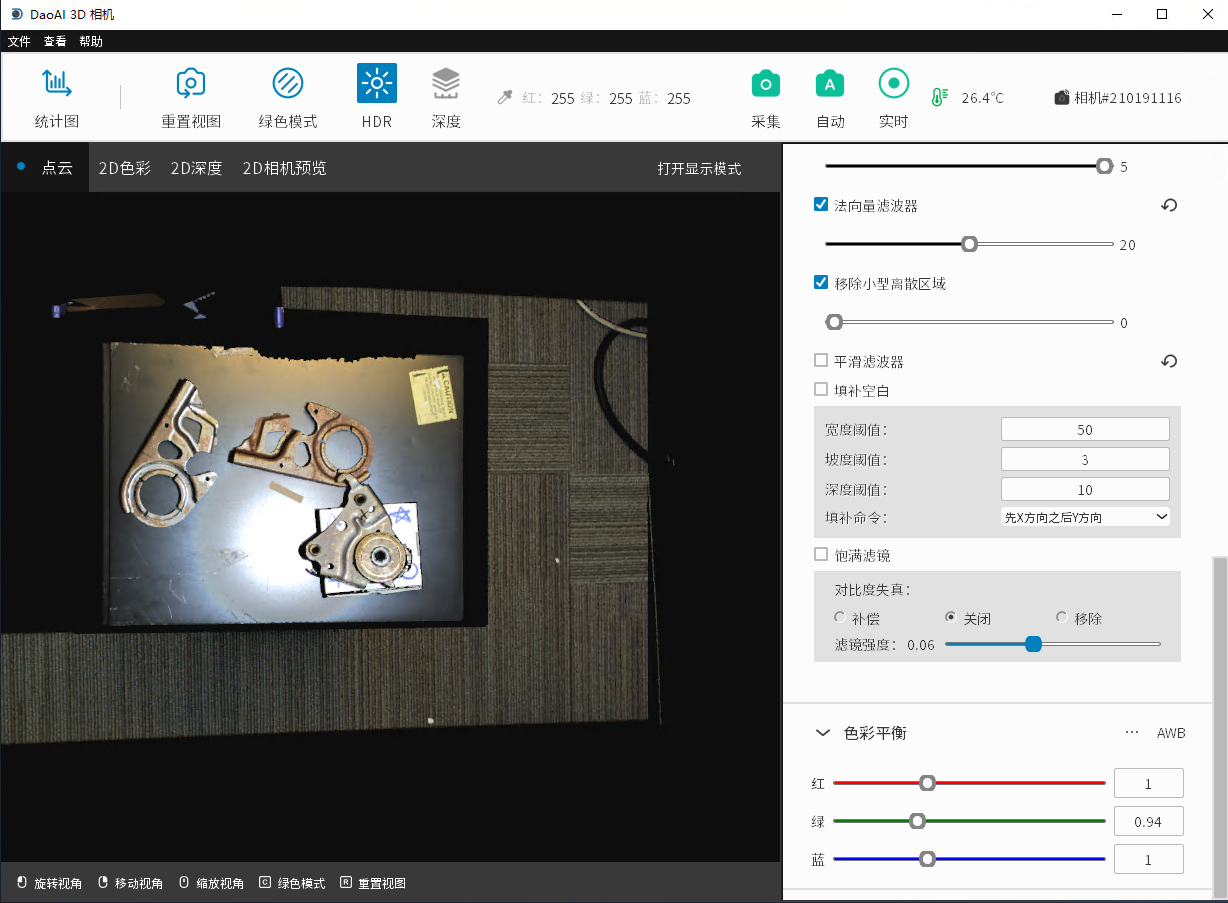Click the 打开显示模式 button
The width and height of the screenshot is (1228, 903).
[x=699, y=168]
